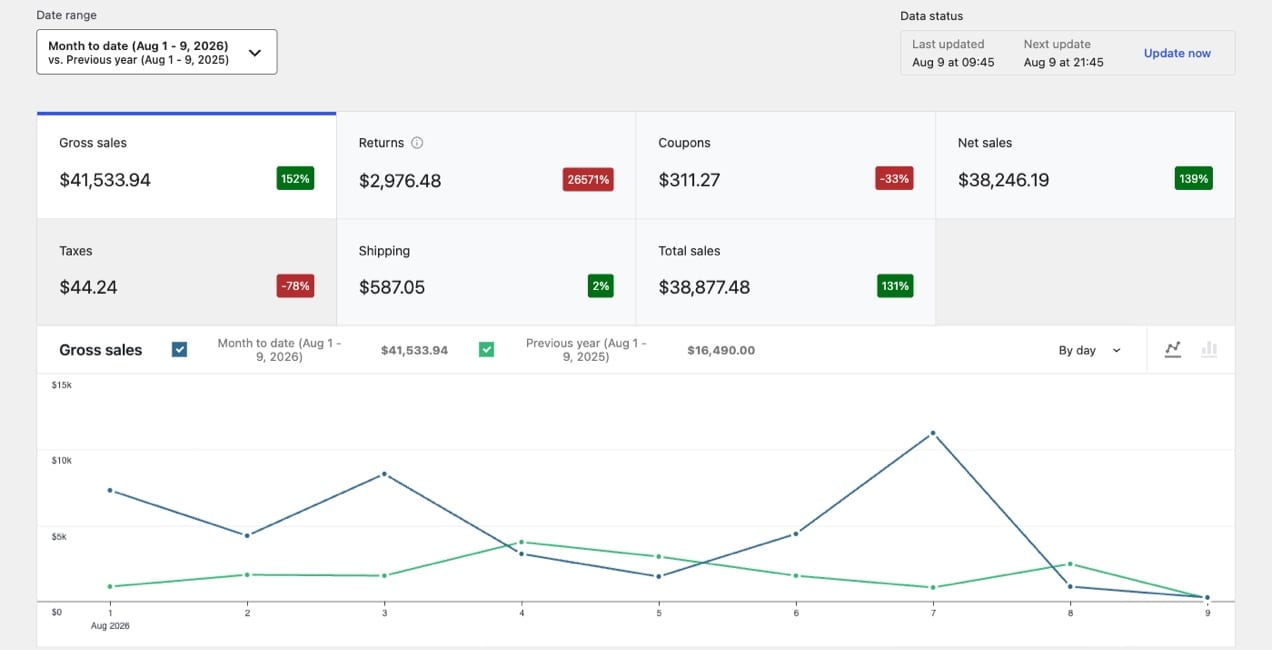Switch to the line chart view icon
The width and height of the screenshot is (1272, 650).
point(1173,350)
